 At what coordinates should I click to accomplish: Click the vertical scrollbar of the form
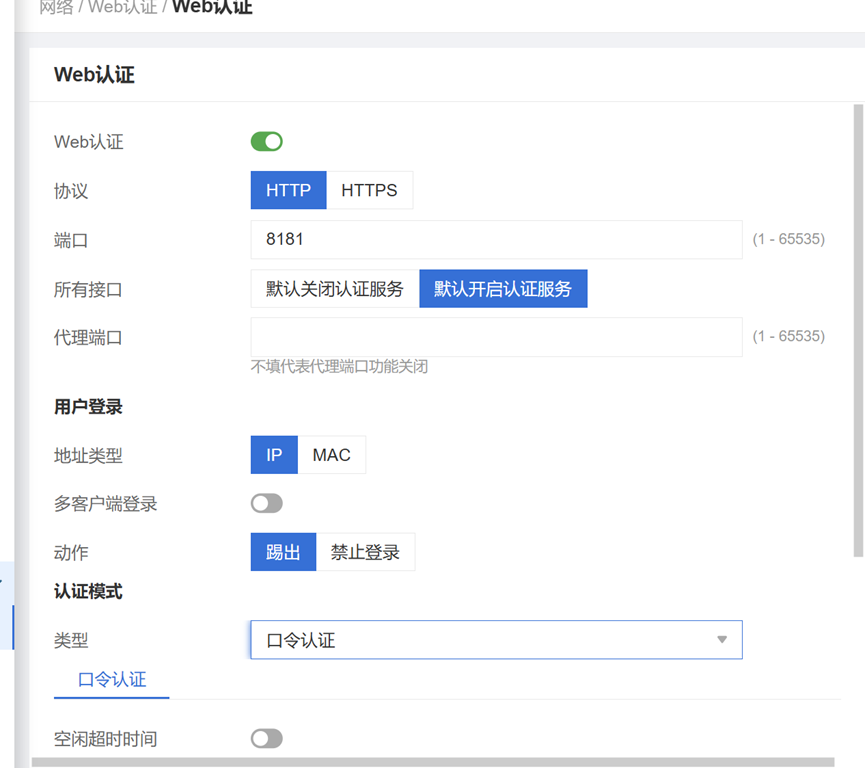(x=858, y=330)
